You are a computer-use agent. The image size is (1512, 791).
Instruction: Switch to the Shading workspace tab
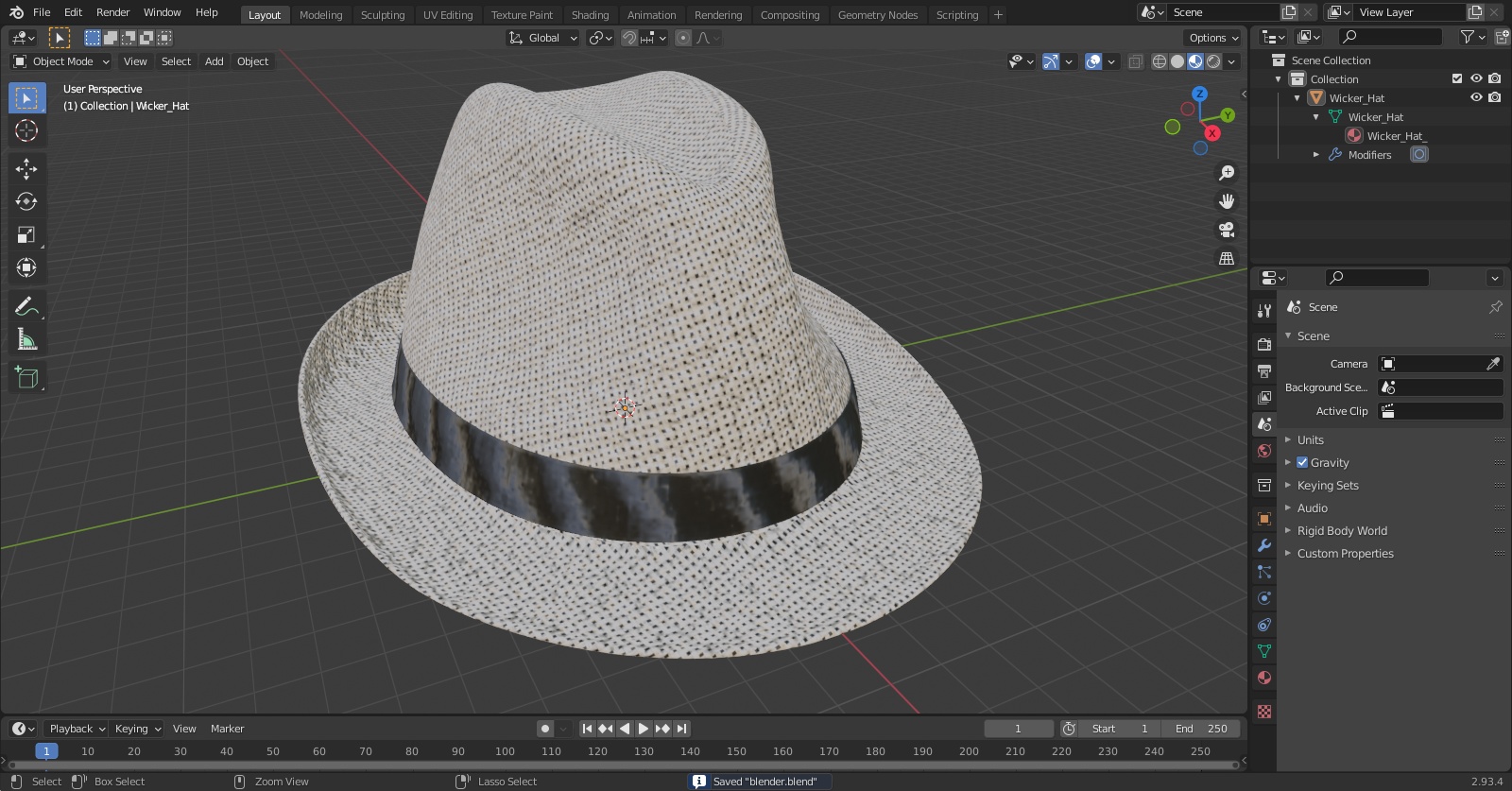[590, 15]
